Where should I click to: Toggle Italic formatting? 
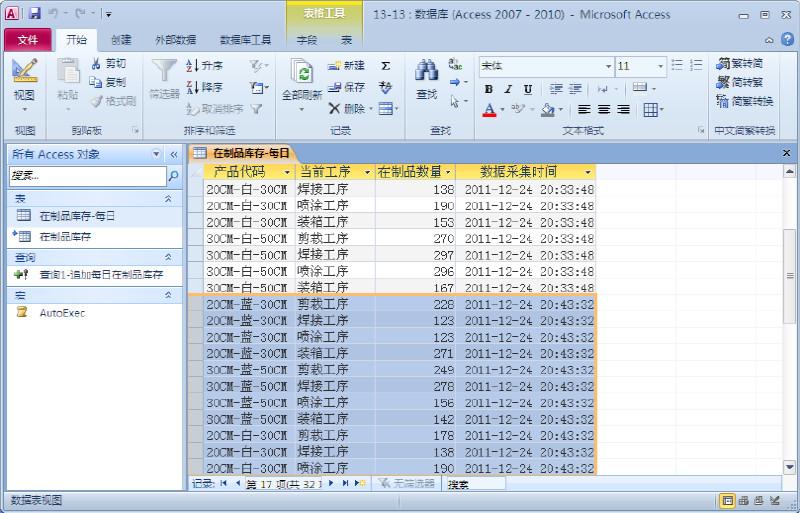(508, 89)
